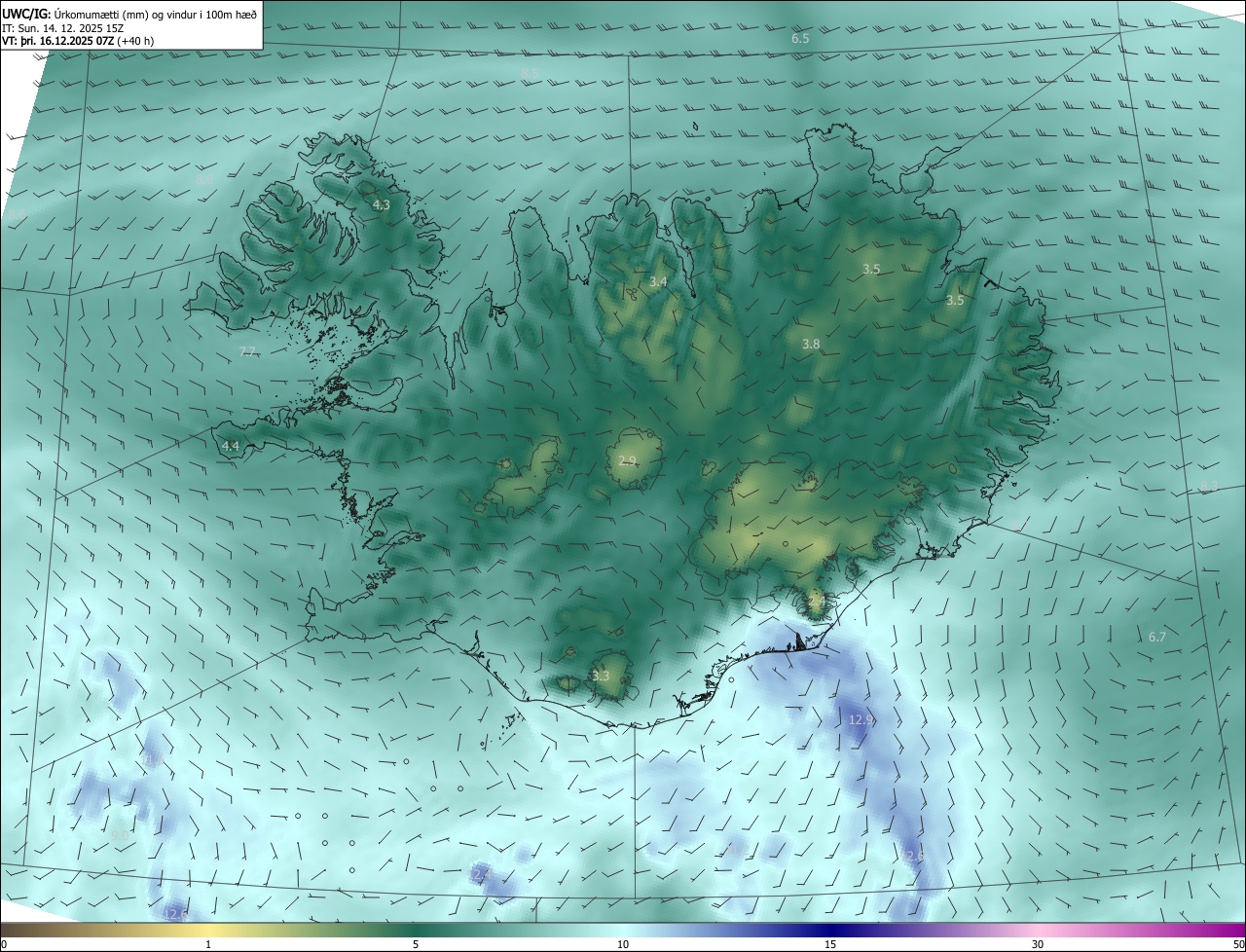
Task: Click the dark navy section of the color bar
Action: (x=830, y=930)
